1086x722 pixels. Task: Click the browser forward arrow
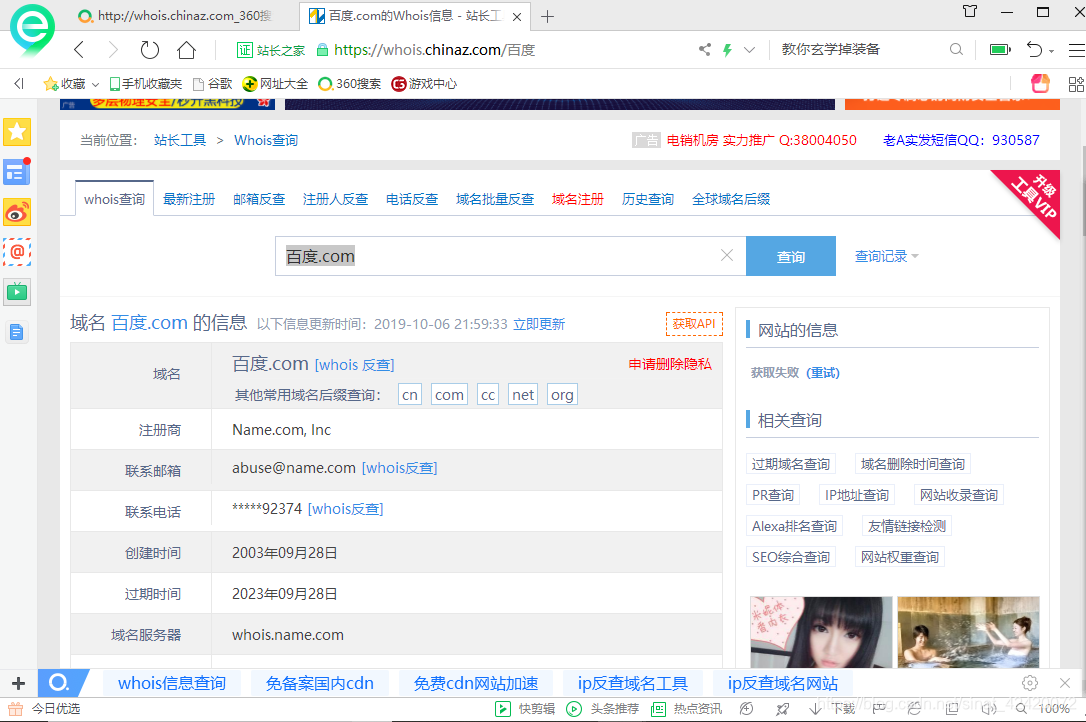pos(113,50)
